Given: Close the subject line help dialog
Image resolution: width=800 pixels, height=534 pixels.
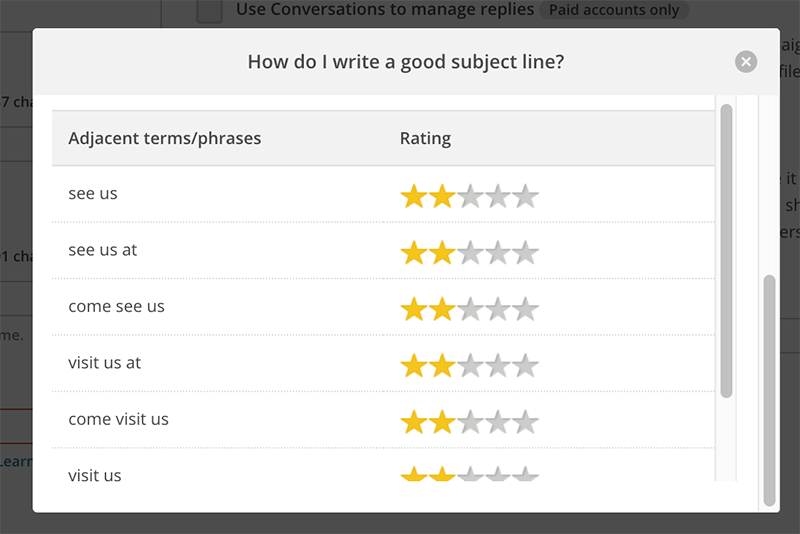Looking at the screenshot, I should coord(745,62).
